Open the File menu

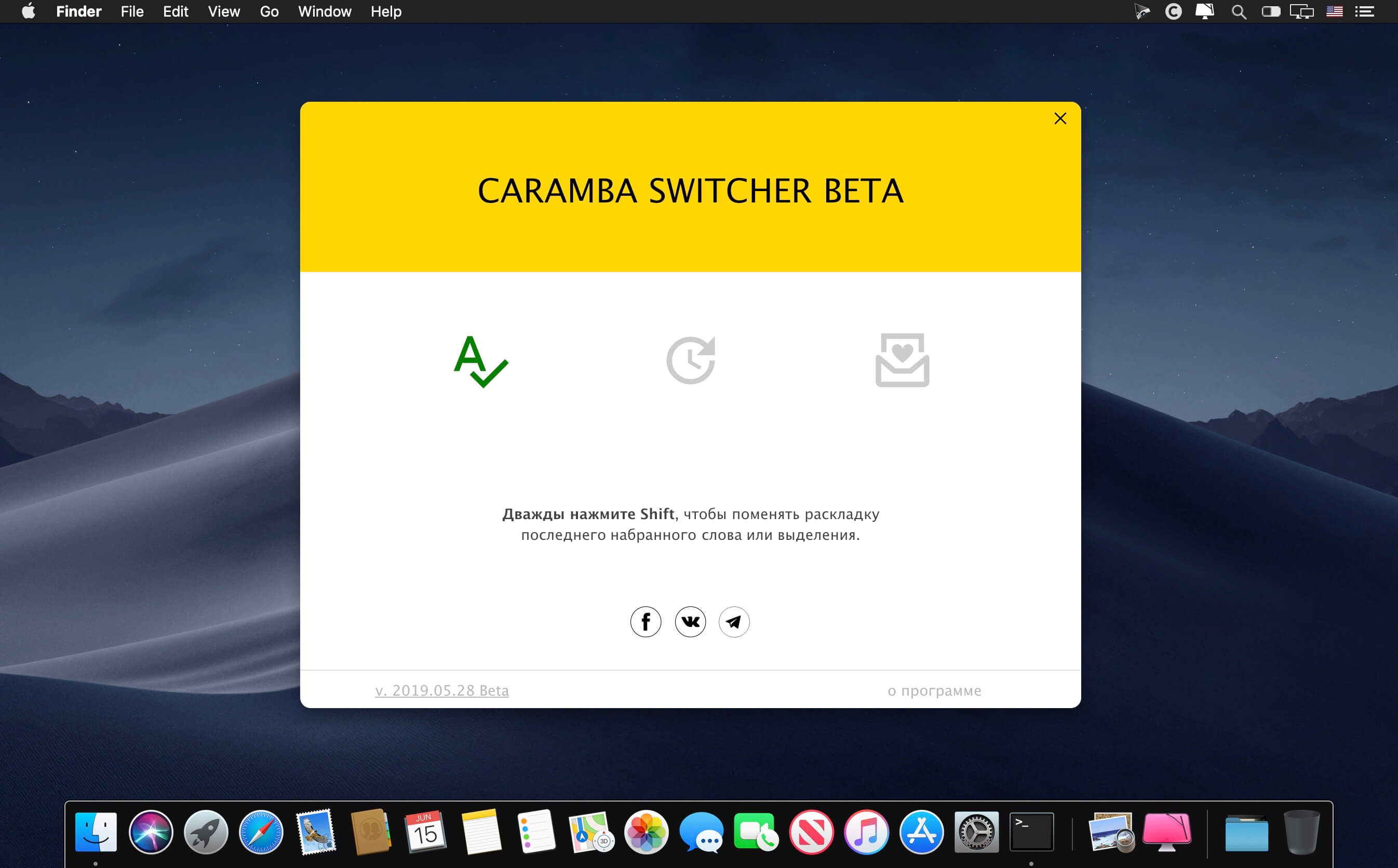[x=132, y=11]
